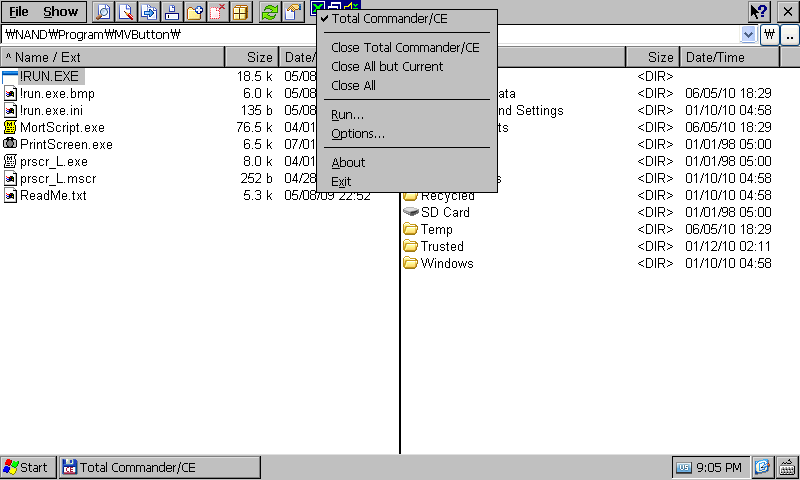
Task: Click the prscr_L.mscr file icon
Action: click(x=10, y=178)
